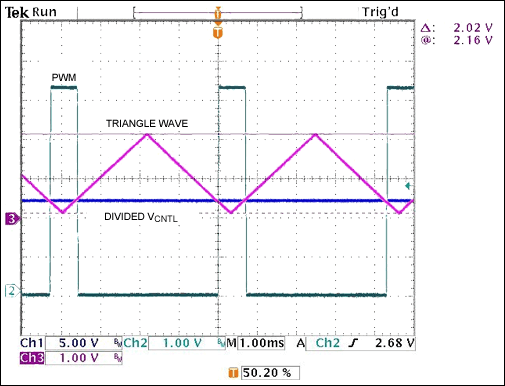Click the channel 2 ground reference marker
Viewport: 505px width, 386px height.
(12, 291)
